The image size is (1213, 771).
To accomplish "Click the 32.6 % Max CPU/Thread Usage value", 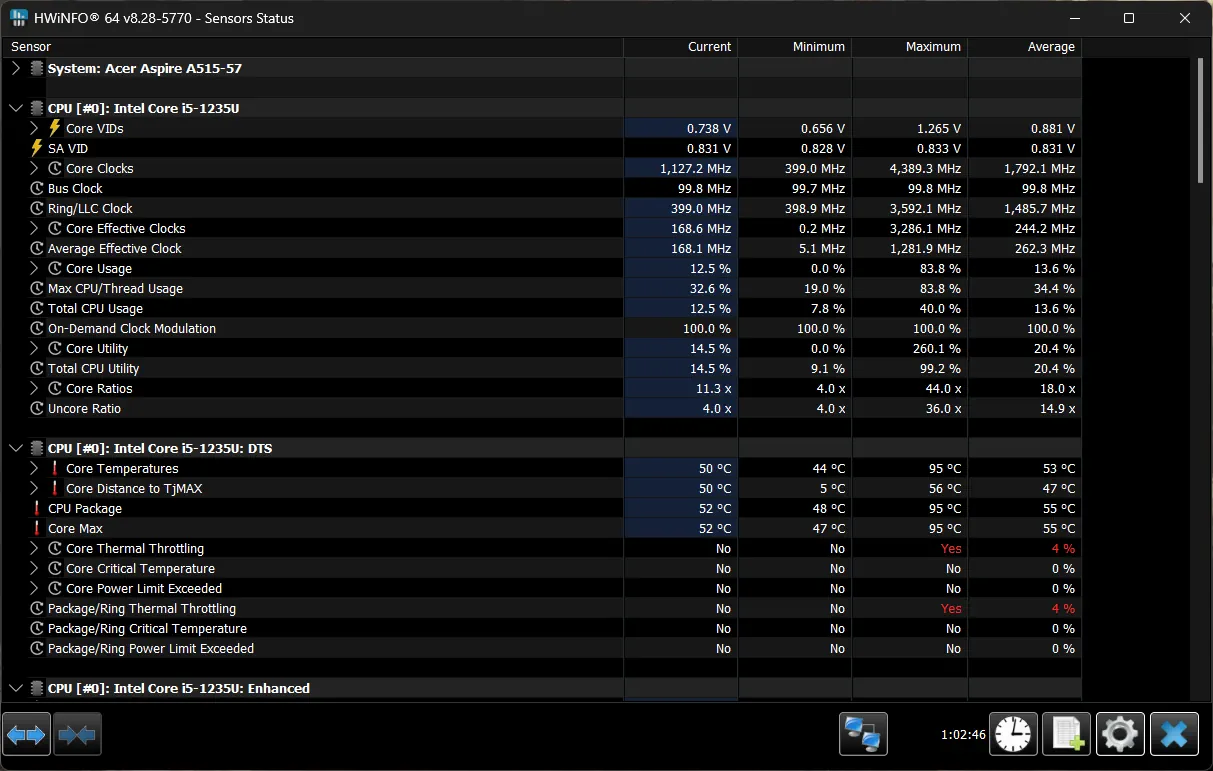I will coord(711,288).
